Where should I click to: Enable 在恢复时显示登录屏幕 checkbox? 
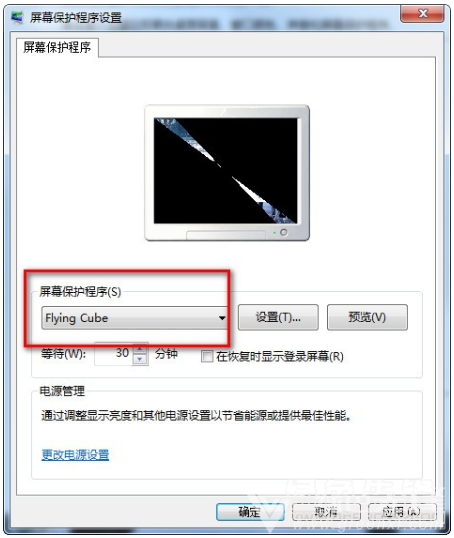pos(207,356)
